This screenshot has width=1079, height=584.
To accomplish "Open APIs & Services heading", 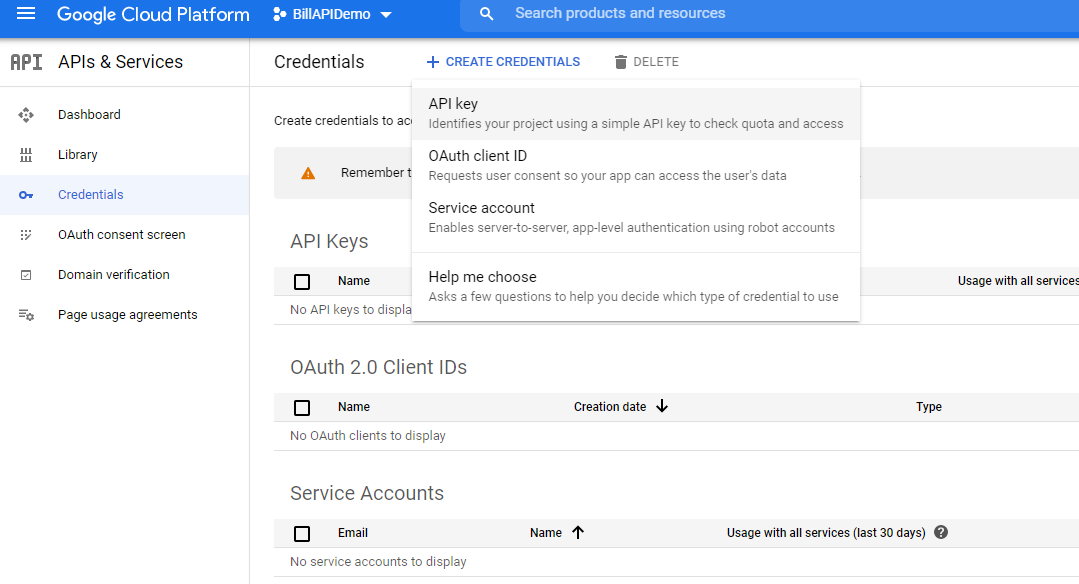I will click(120, 62).
